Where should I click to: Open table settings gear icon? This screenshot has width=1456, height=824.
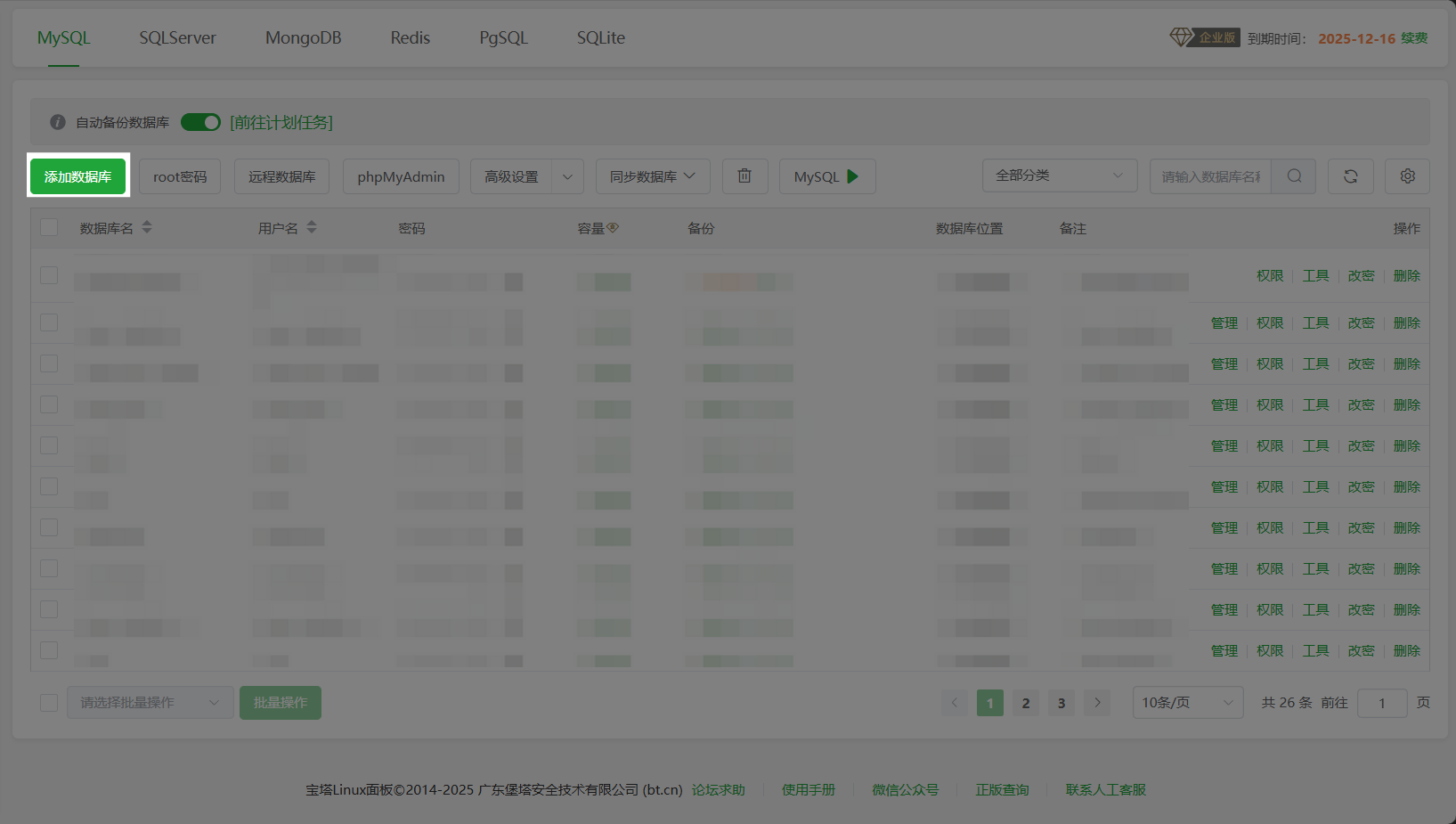(x=1407, y=176)
